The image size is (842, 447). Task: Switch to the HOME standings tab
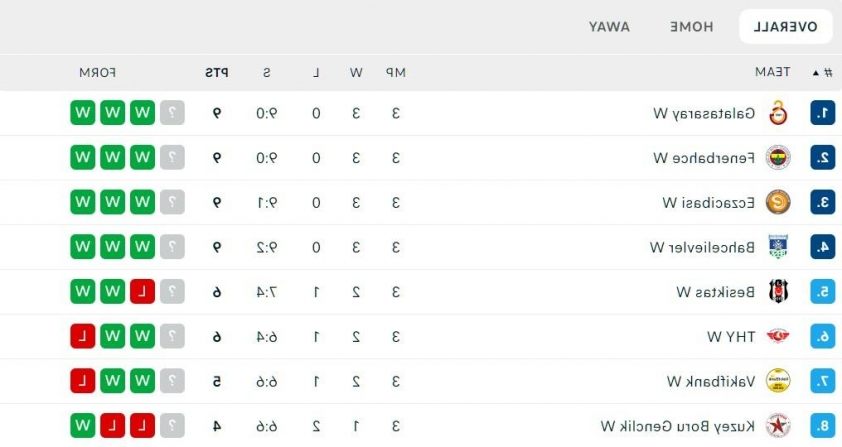[x=692, y=26]
